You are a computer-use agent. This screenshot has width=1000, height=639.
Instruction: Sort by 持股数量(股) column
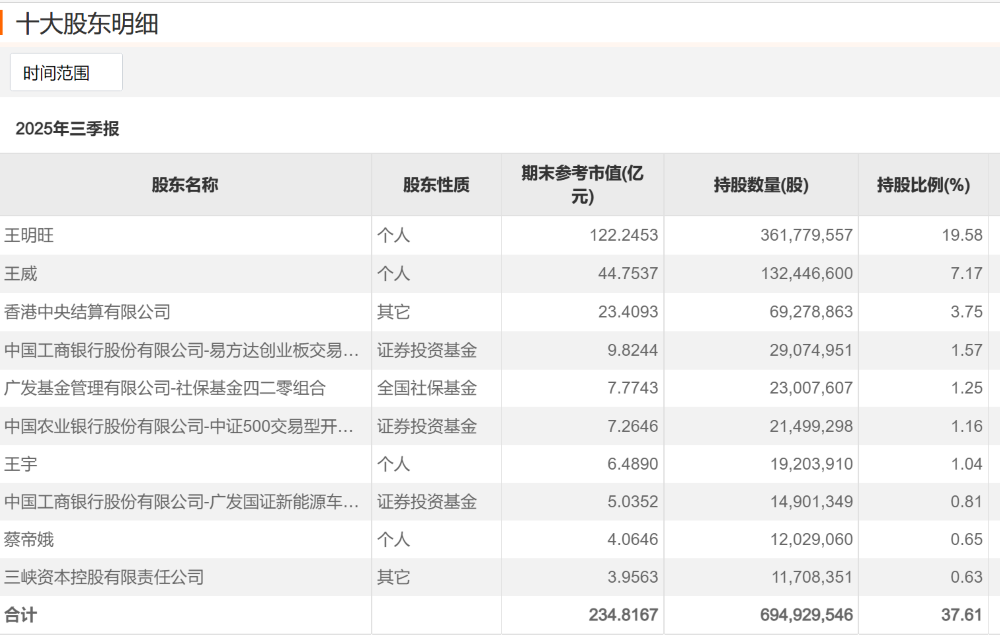760,184
